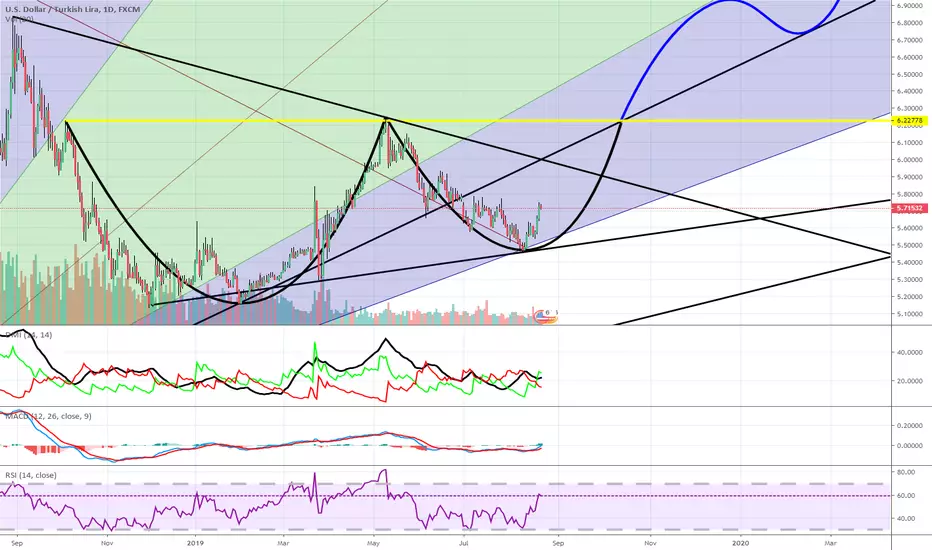Click the 5.90000 price axis value
Image resolution: width=932 pixels, height=550 pixels.
(910, 177)
